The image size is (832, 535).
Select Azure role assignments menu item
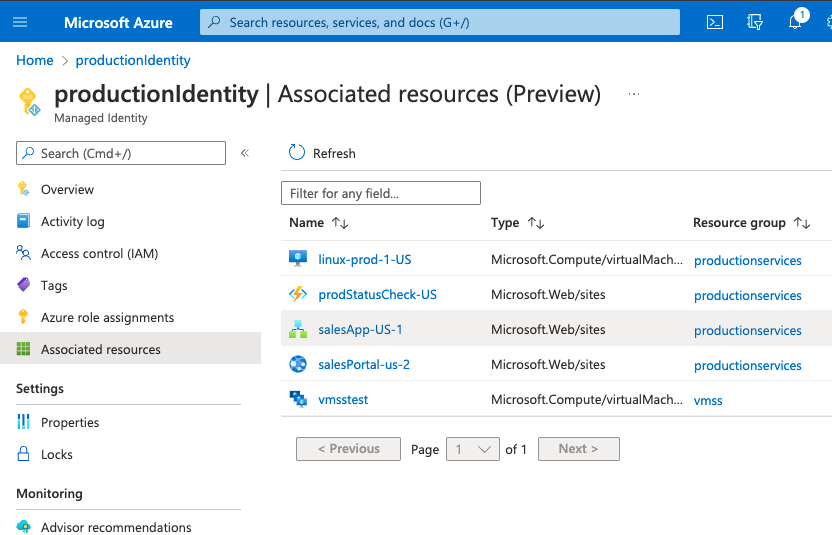click(107, 317)
